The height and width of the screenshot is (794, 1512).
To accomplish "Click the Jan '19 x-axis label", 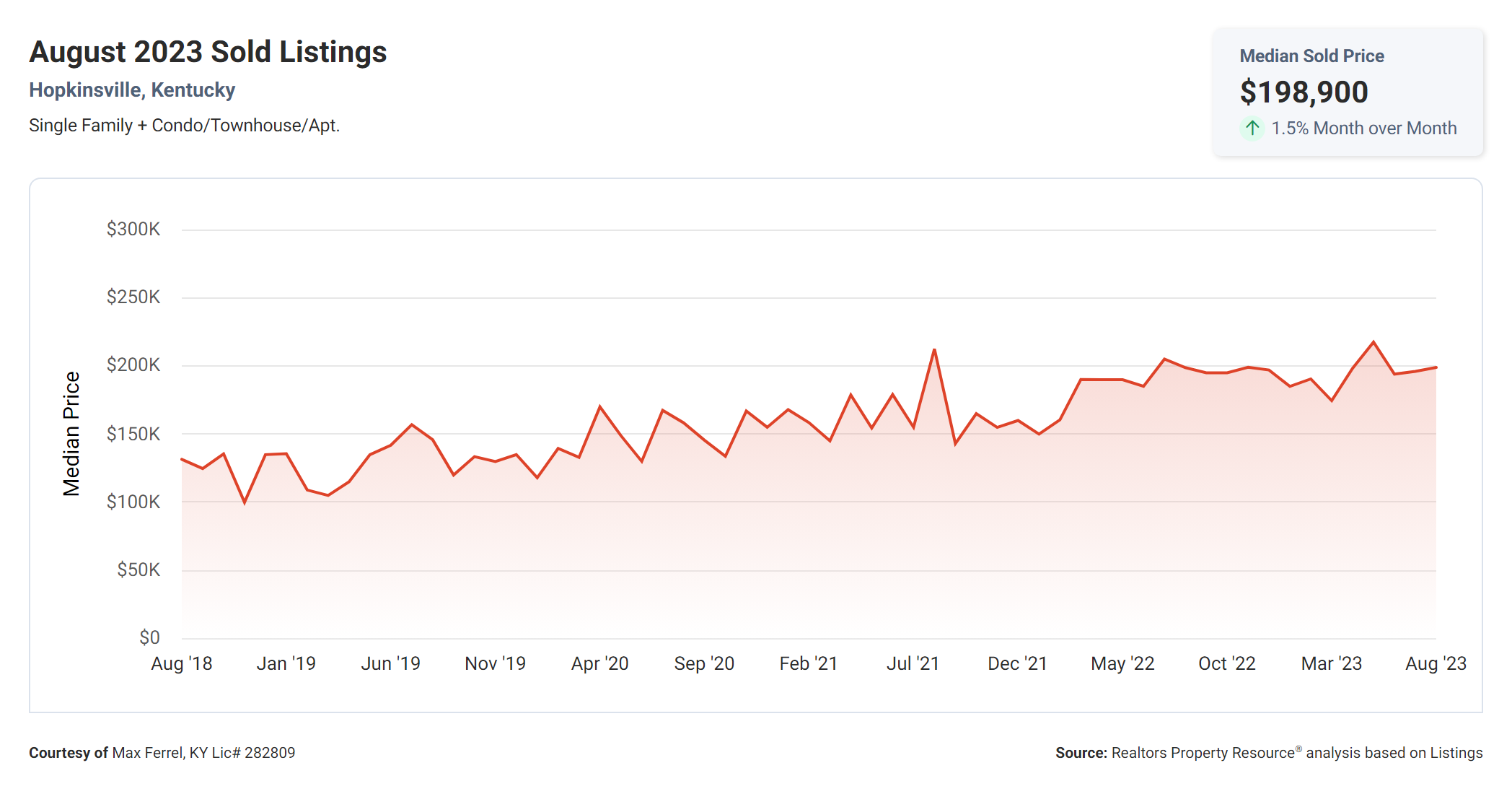I will pos(286,663).
